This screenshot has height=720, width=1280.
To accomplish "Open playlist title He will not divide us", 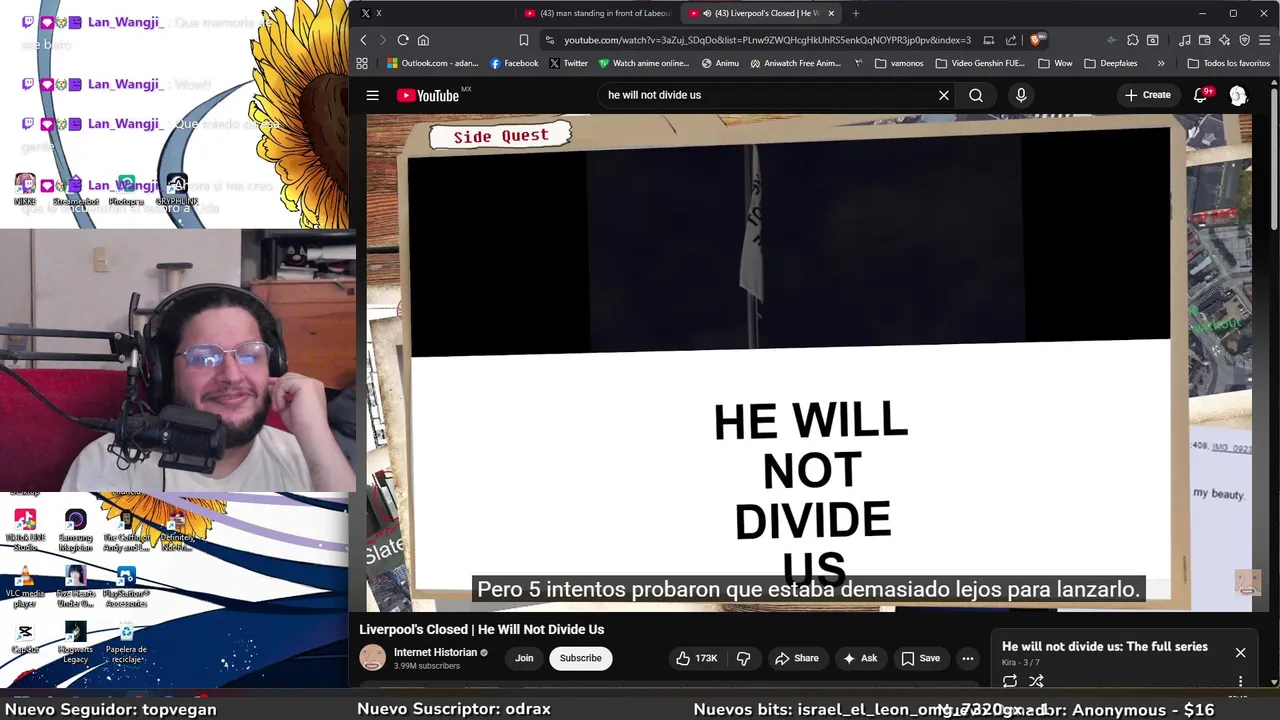I will click(1104, 646).
